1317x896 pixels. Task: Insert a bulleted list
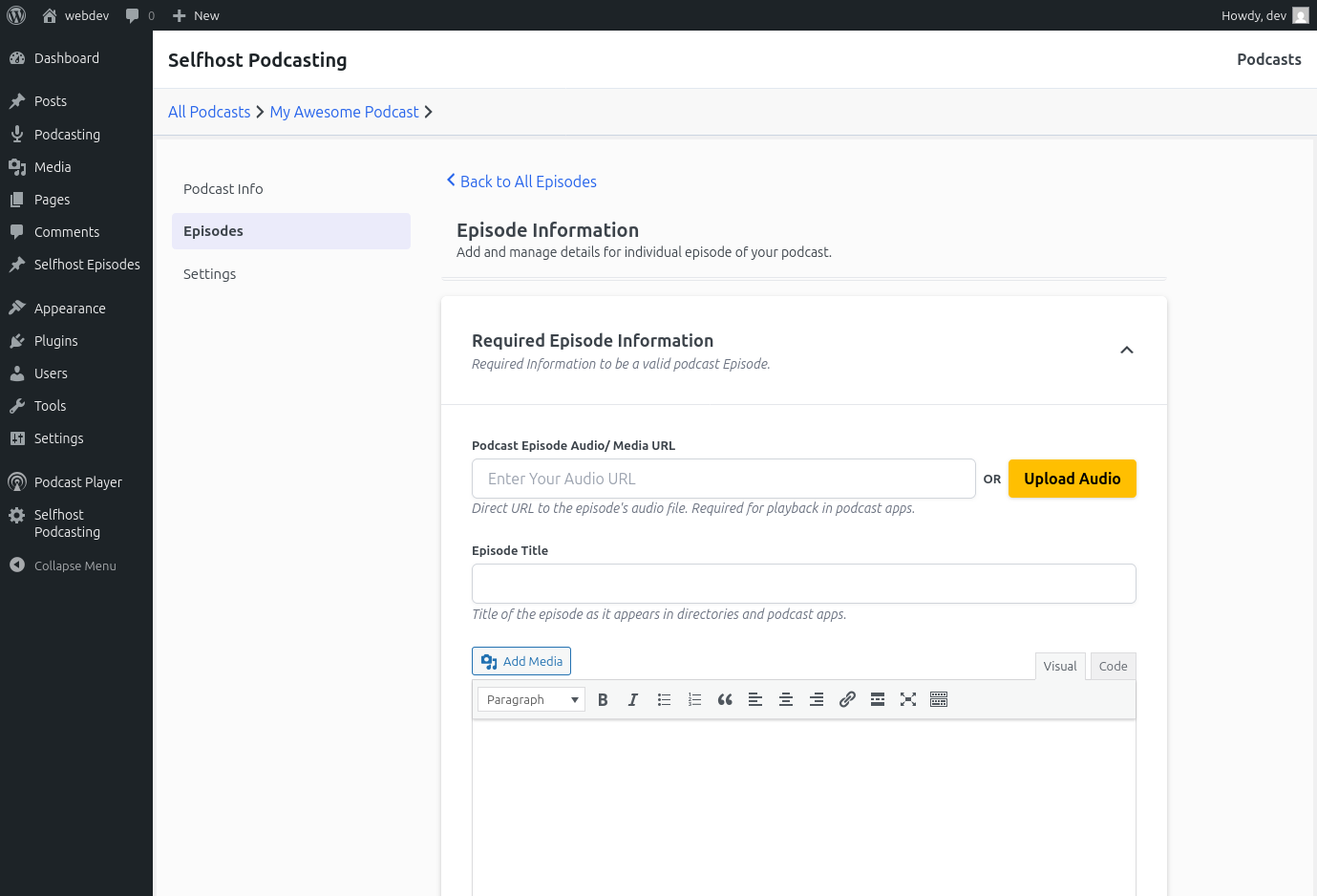click(x=664, y=699)
